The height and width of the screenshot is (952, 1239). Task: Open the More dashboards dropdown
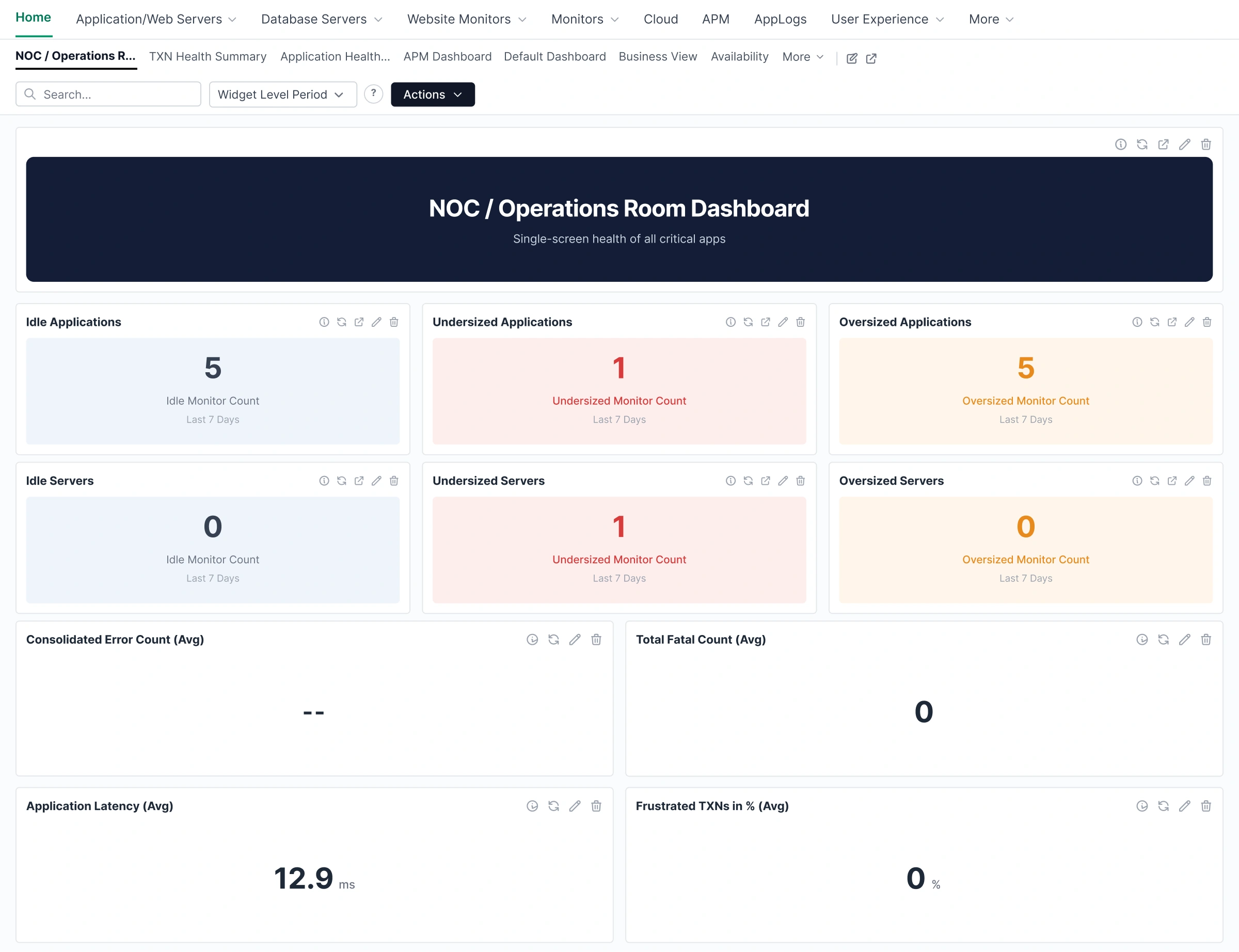point(803,57)
